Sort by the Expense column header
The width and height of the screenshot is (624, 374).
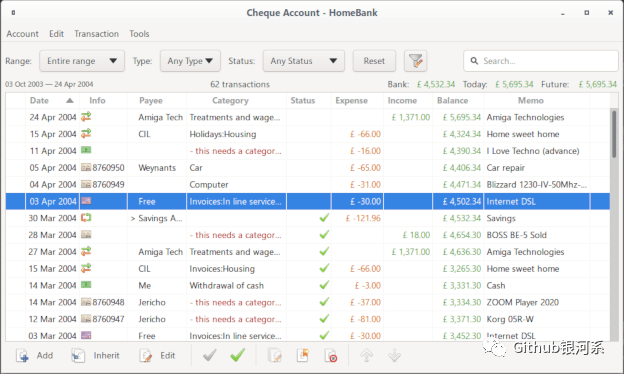[x=357, y=101]
